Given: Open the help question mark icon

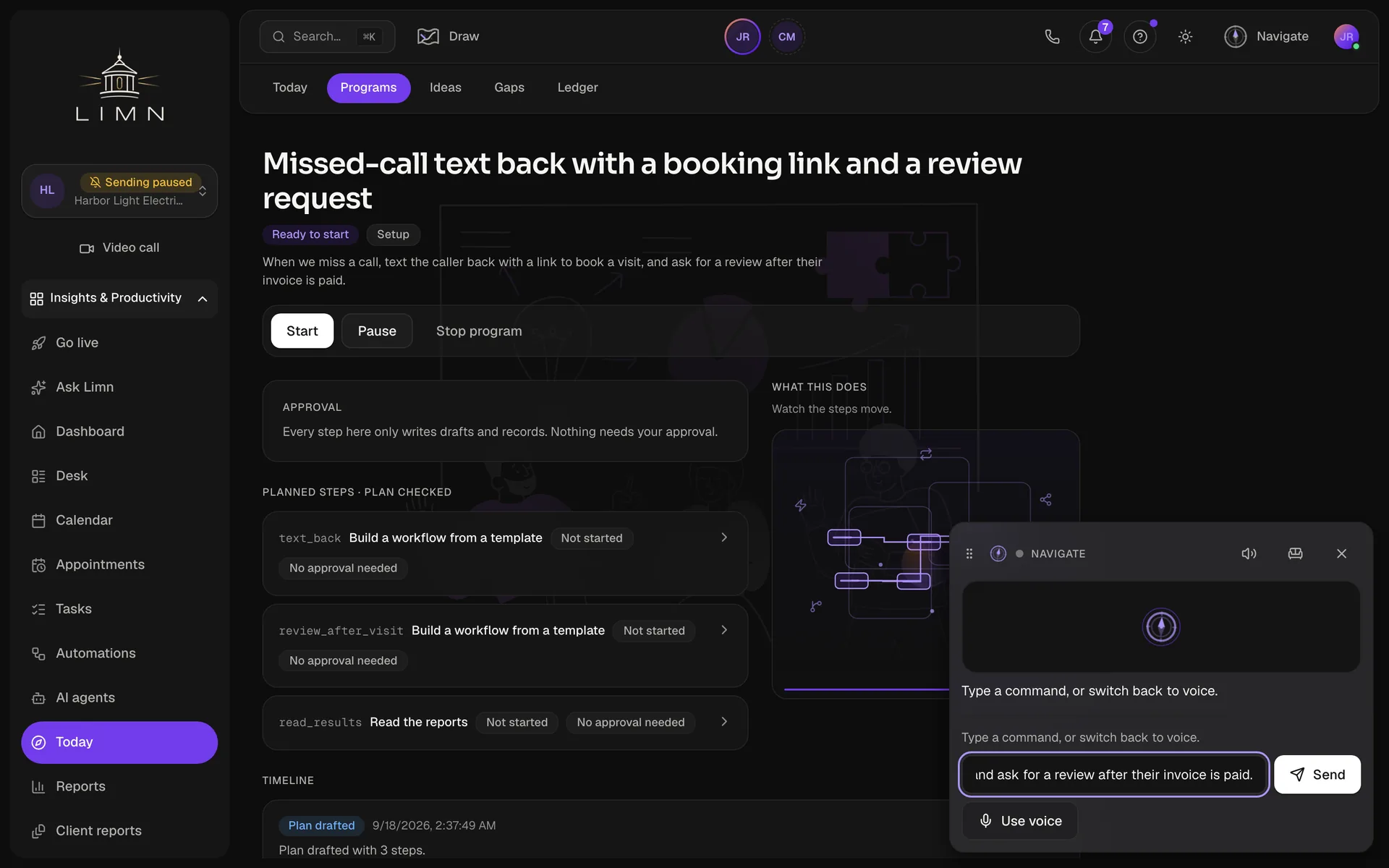Looking at the screenshot, I should (1139, 36).
